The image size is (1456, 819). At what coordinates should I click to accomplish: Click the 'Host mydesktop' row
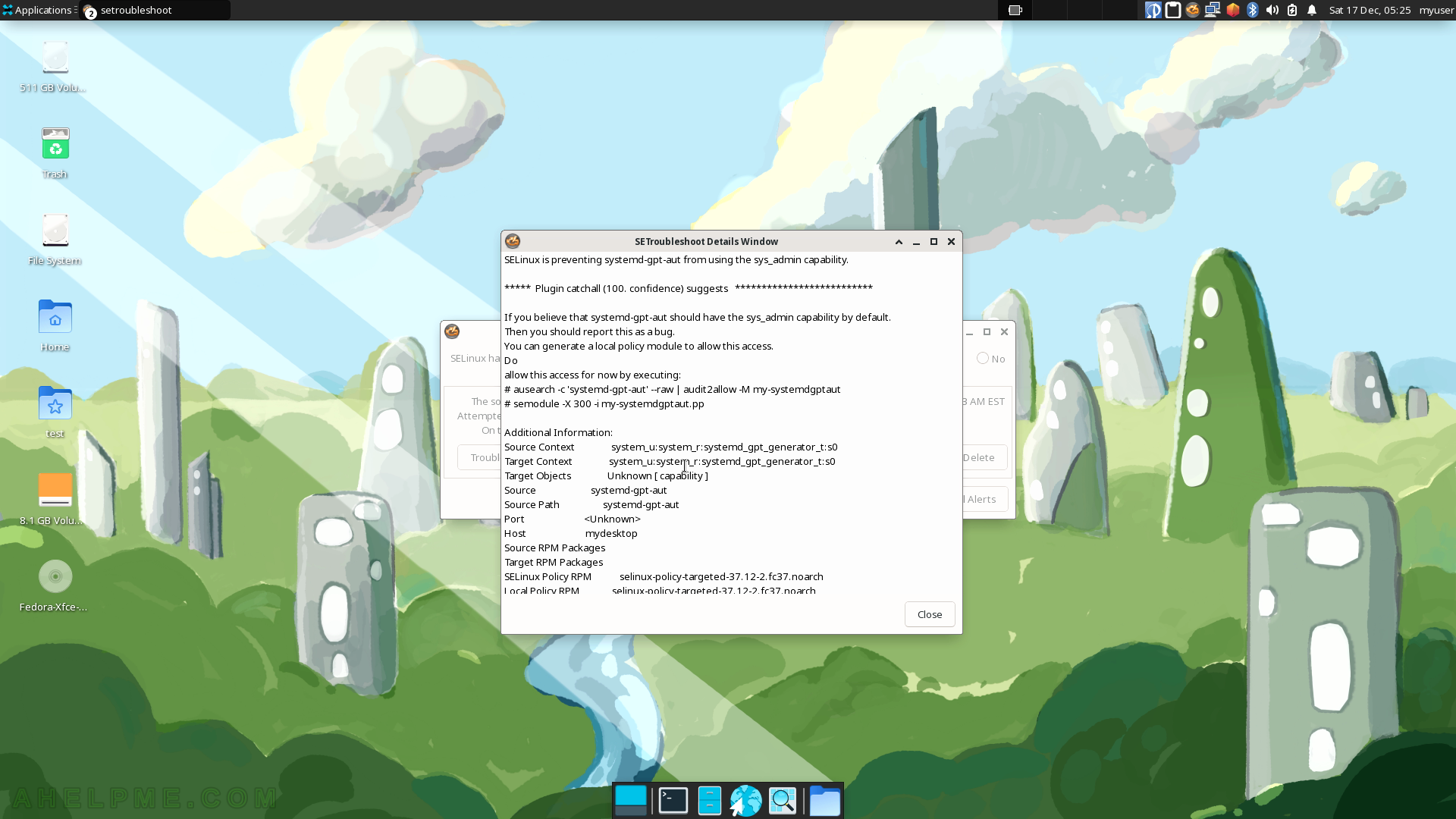(571, 534)
